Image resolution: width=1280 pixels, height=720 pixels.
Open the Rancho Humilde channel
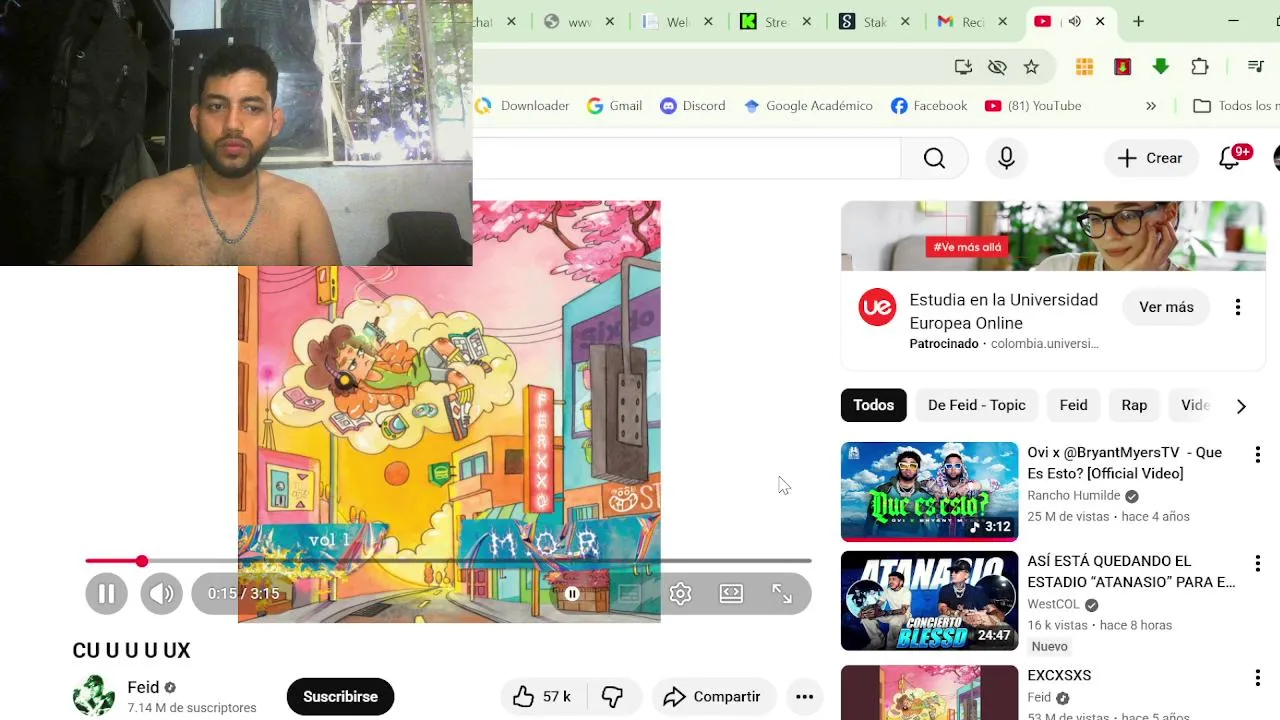(x=1074, y=496)
